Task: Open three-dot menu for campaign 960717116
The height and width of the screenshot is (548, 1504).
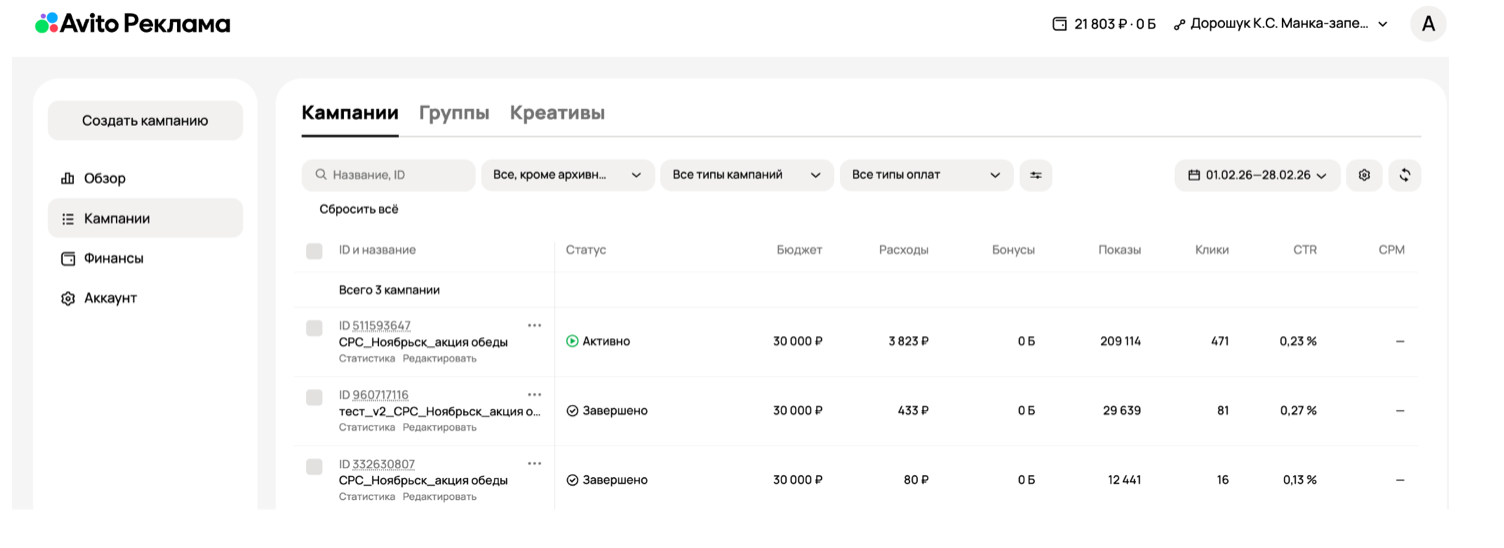Action: (534, 394)
